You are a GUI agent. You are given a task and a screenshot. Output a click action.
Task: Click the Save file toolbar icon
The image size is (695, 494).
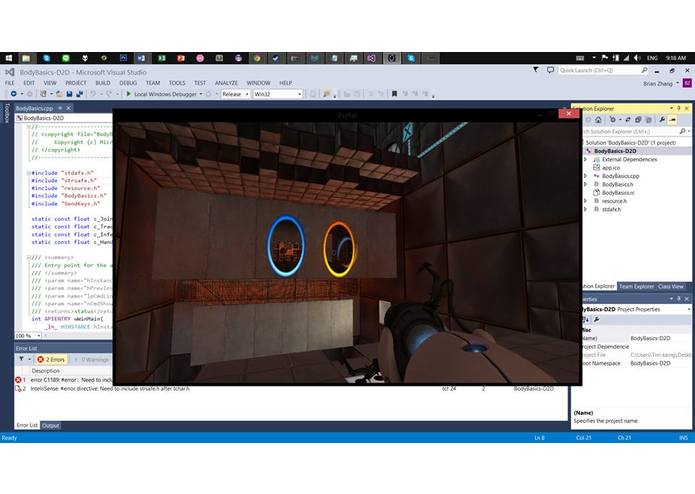pos(70,94)
